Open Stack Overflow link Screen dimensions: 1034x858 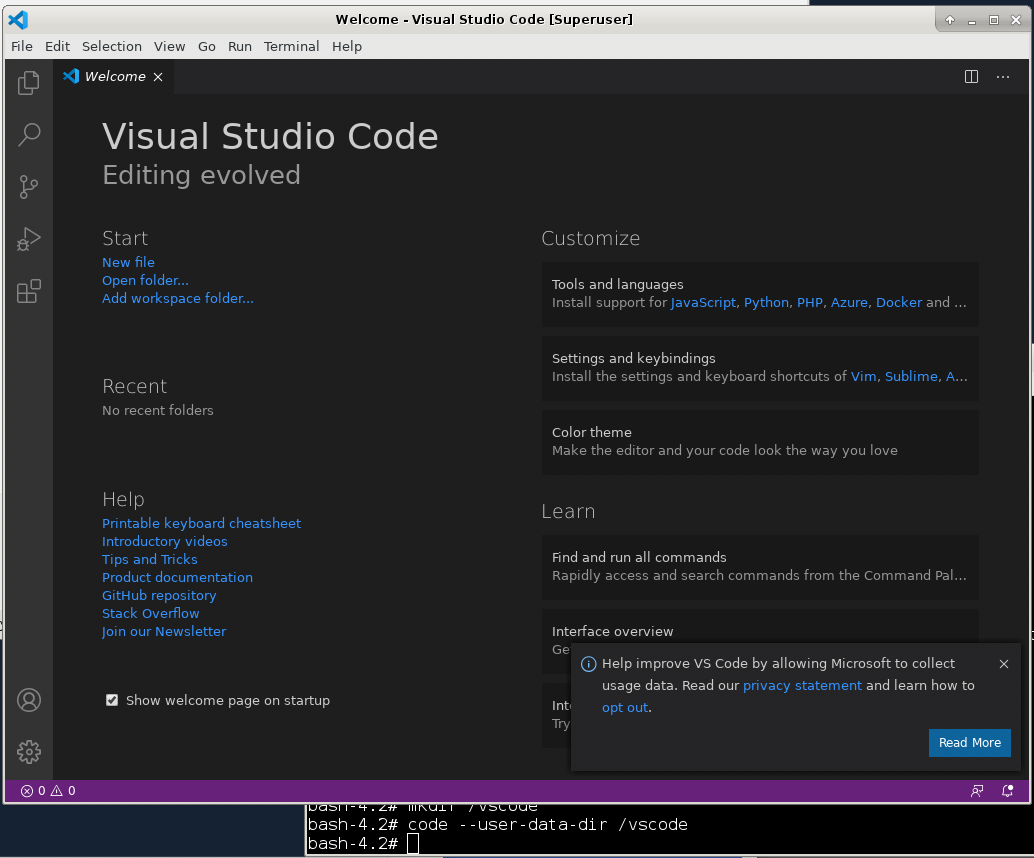coord(150,613)
